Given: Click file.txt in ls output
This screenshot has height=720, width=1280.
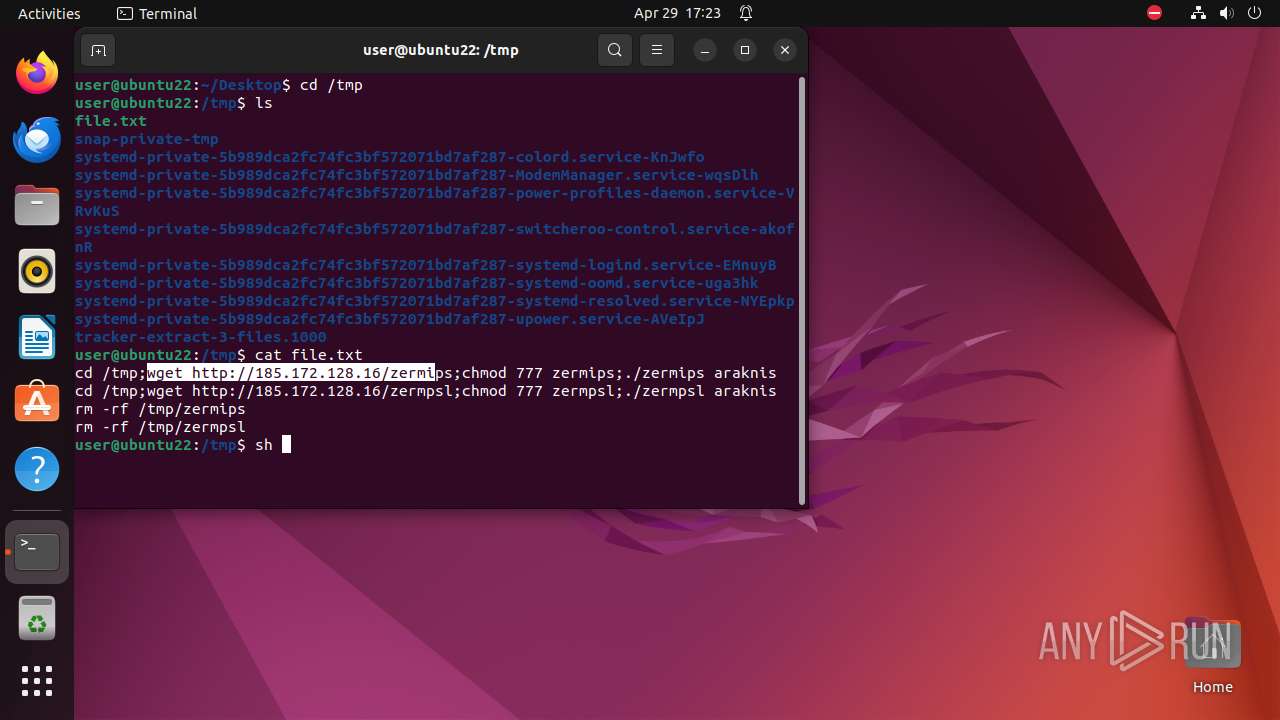Looking at the screenshot, I should click(111, 121).
